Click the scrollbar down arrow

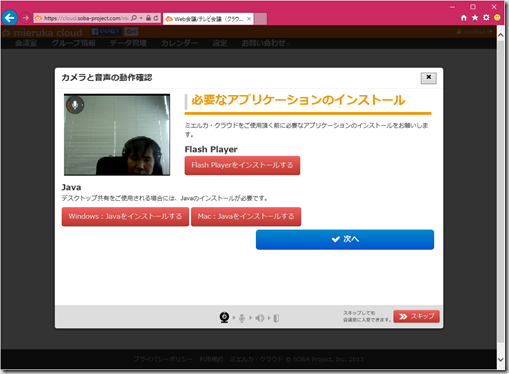click(x=501, y=359)
